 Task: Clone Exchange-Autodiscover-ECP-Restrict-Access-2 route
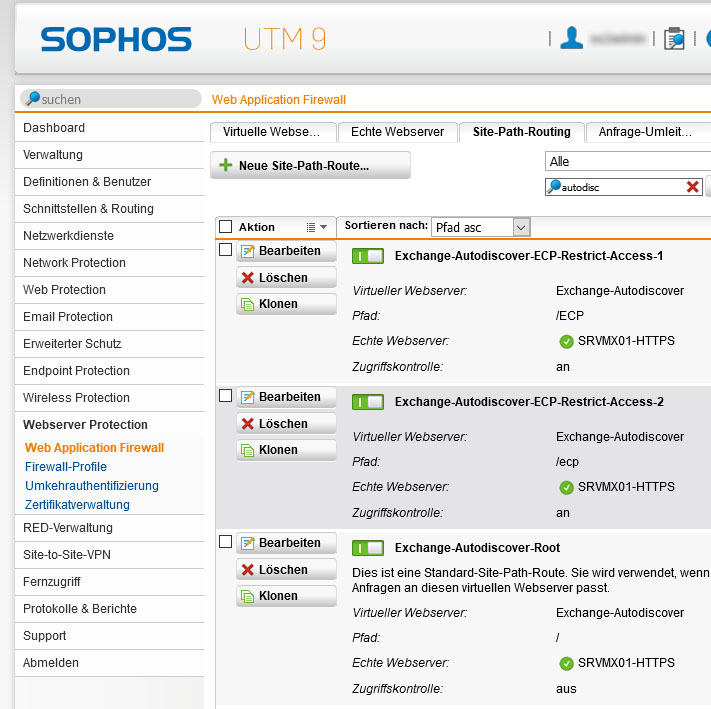(286, 450)
